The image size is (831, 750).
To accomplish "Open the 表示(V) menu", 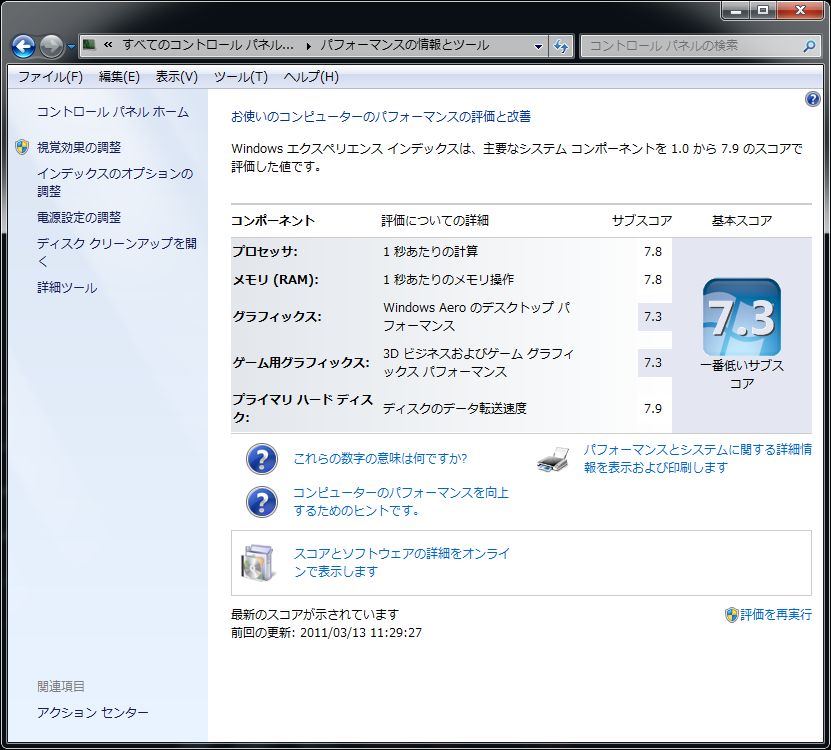I will pos(176,77).
